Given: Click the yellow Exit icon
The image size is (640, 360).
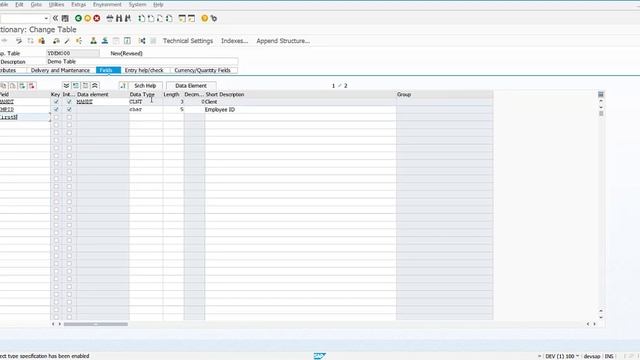Looking at the screenshot, I should (x=87, y=18).
